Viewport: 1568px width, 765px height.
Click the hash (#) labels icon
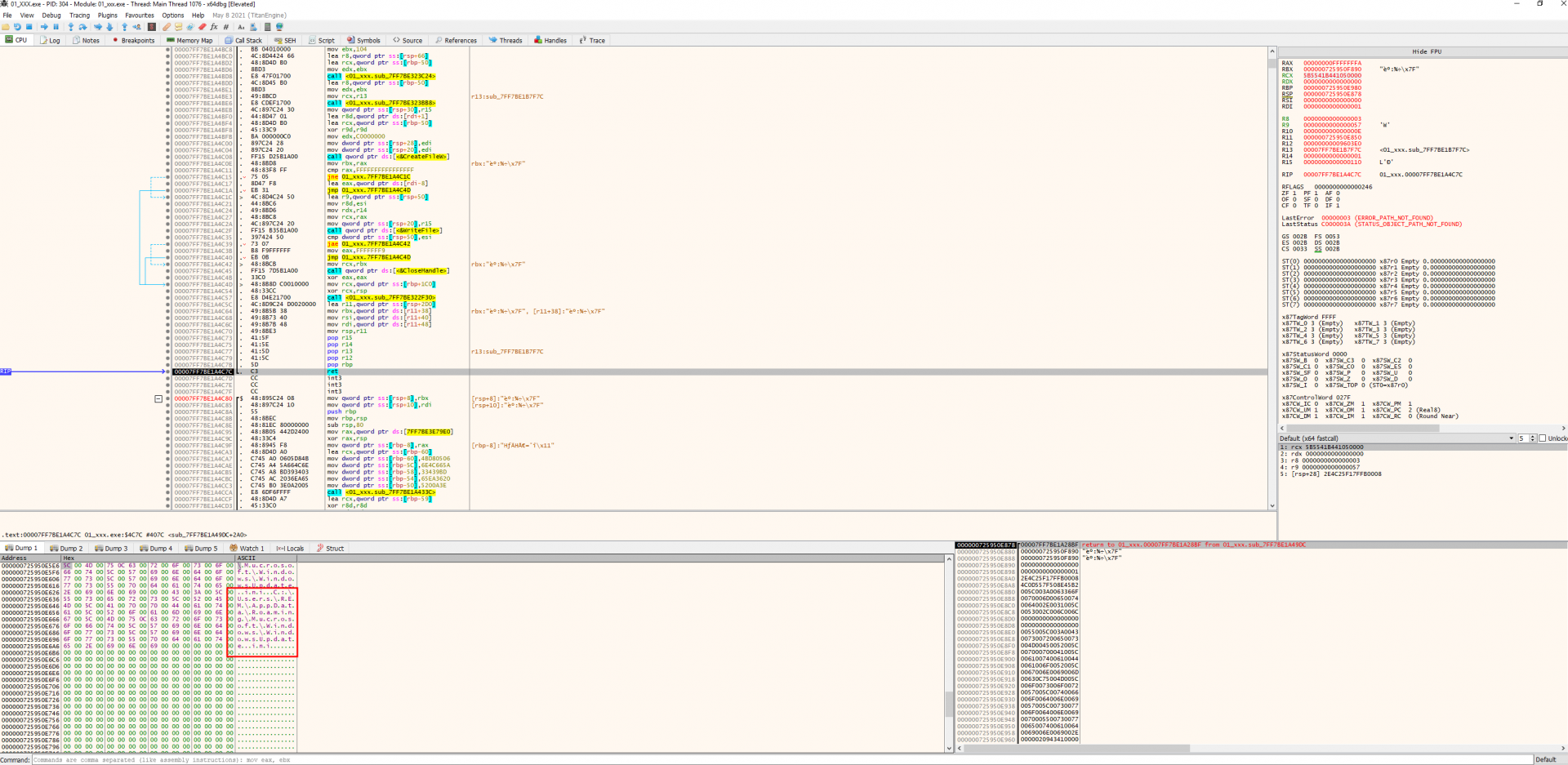tap(226, 27)
